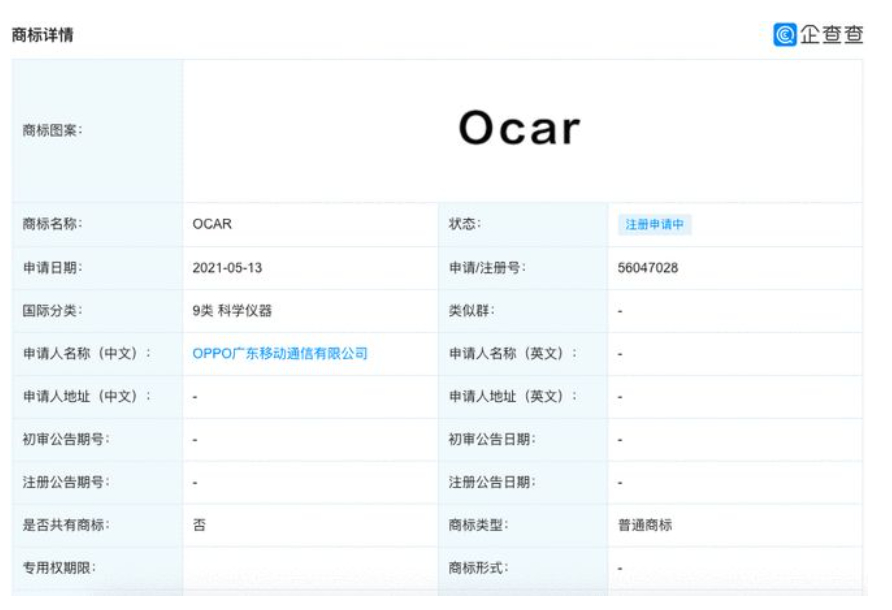Select application date 2021-05-13
Viewport: 892px width, 610px height.
(227, 267)
